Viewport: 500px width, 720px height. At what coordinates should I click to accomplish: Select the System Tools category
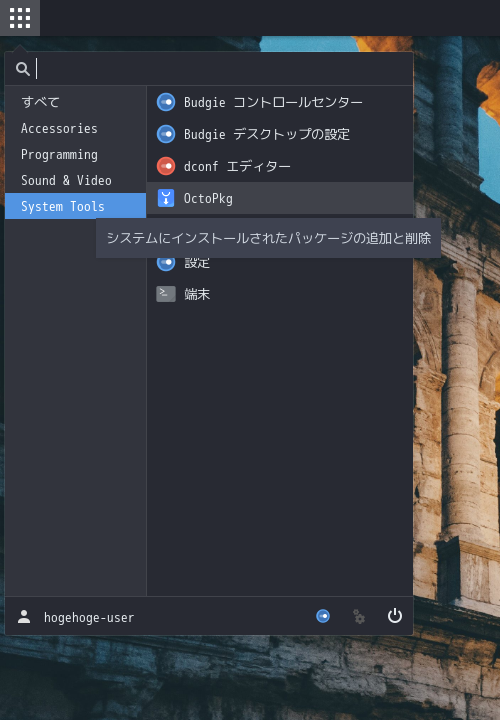click(75, 206)
